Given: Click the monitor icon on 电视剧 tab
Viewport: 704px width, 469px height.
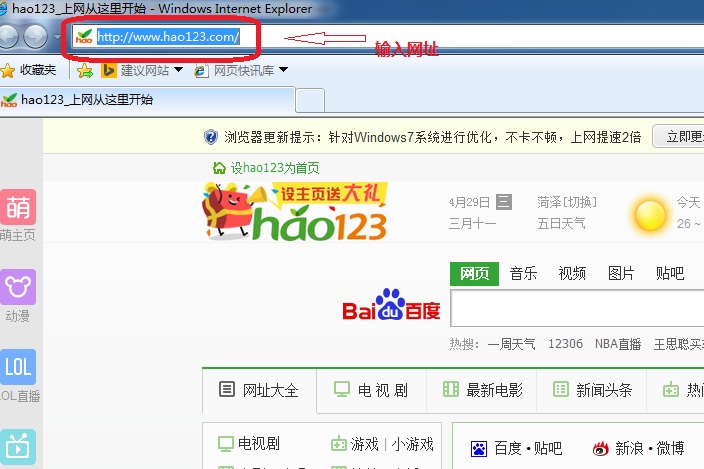Looking at the screenshot, I should tap(342, 389).
